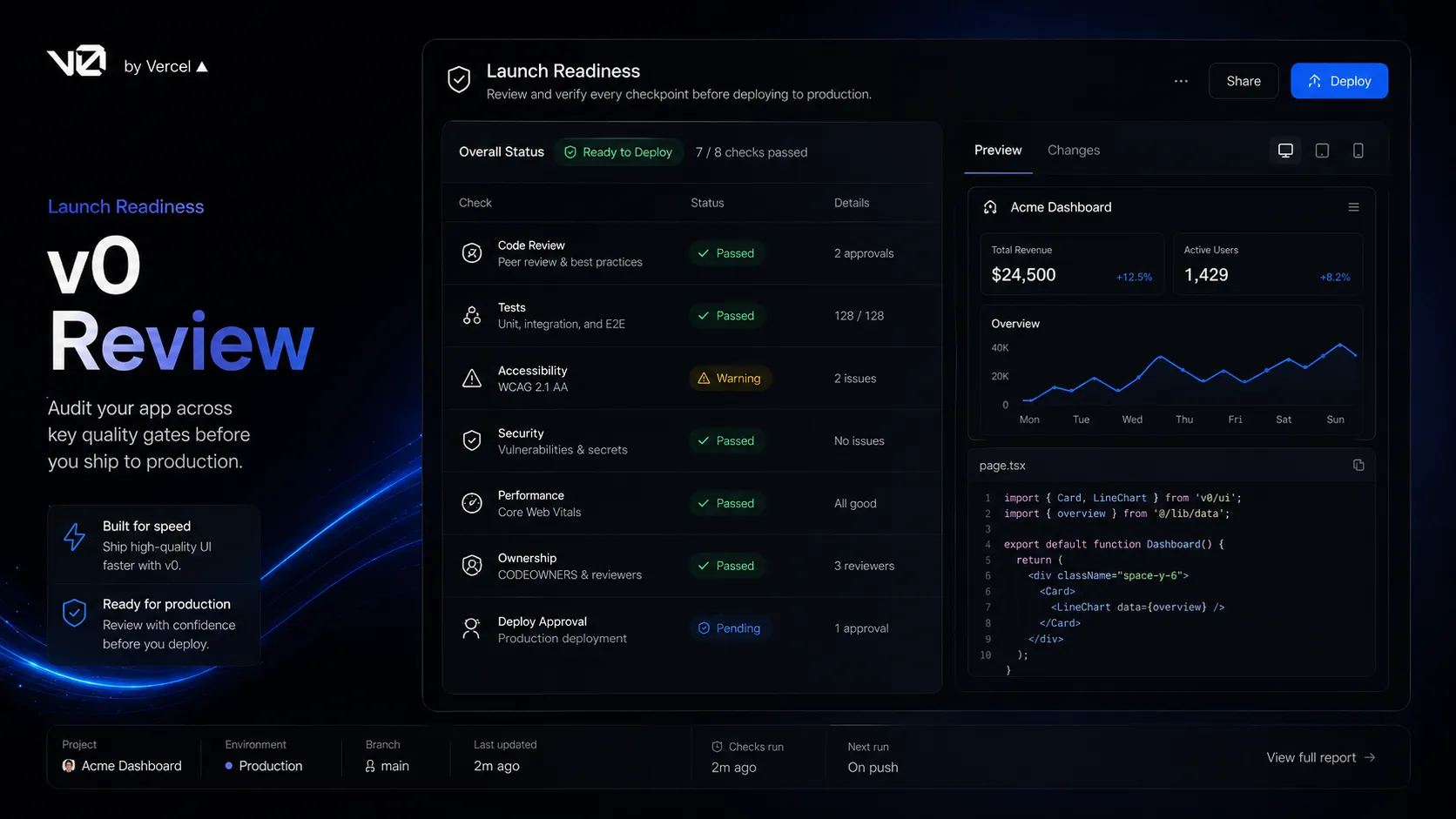Open the three-dot more options menu
The height and width of the screenshot is (819, 1456).
(1181, 81)
